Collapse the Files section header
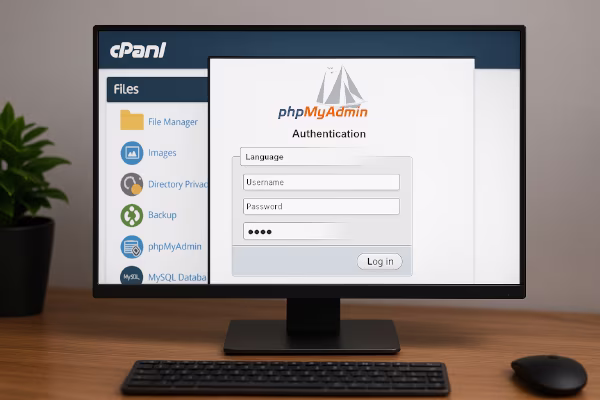 tap(158, 89)
